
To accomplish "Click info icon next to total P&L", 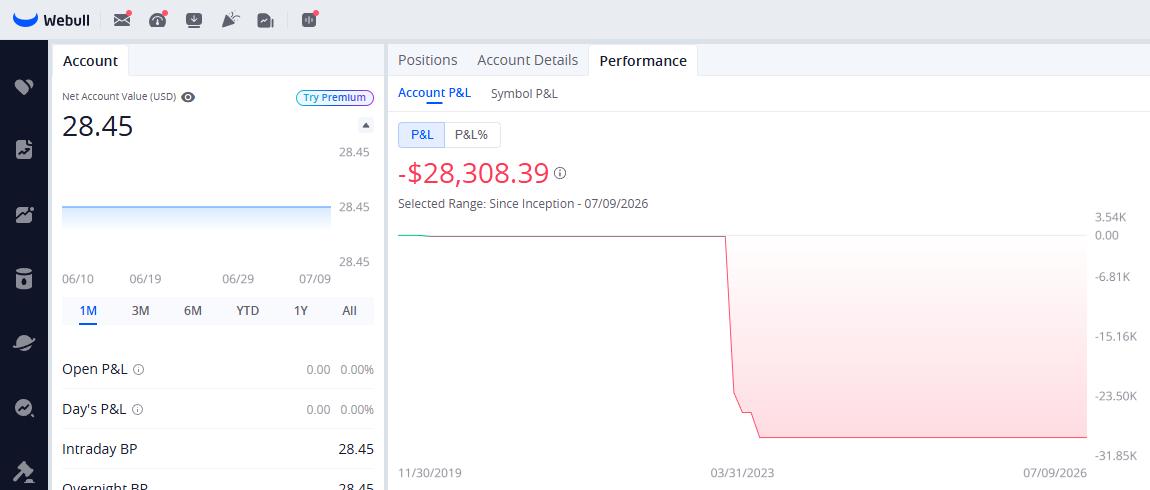I will [560, 173].
